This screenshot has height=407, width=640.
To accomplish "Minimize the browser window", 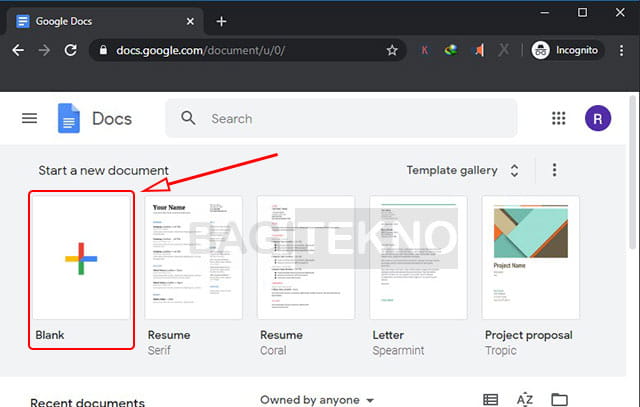I will [544, 13].
